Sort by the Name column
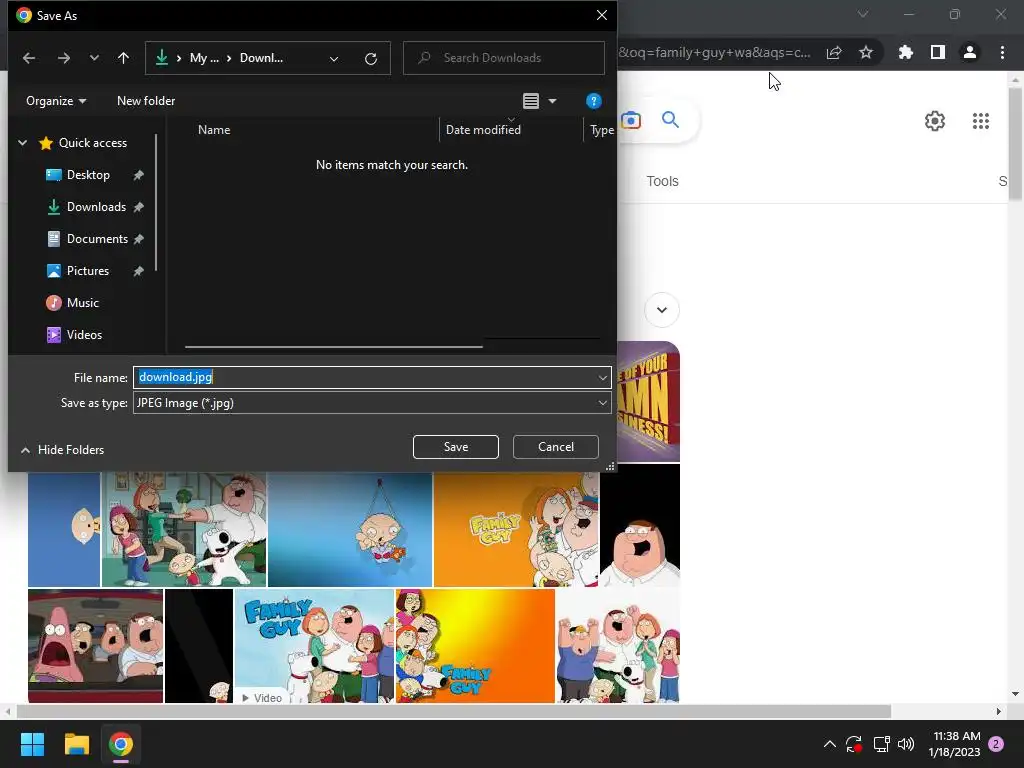1024x768 pixels. click(214, 129)
